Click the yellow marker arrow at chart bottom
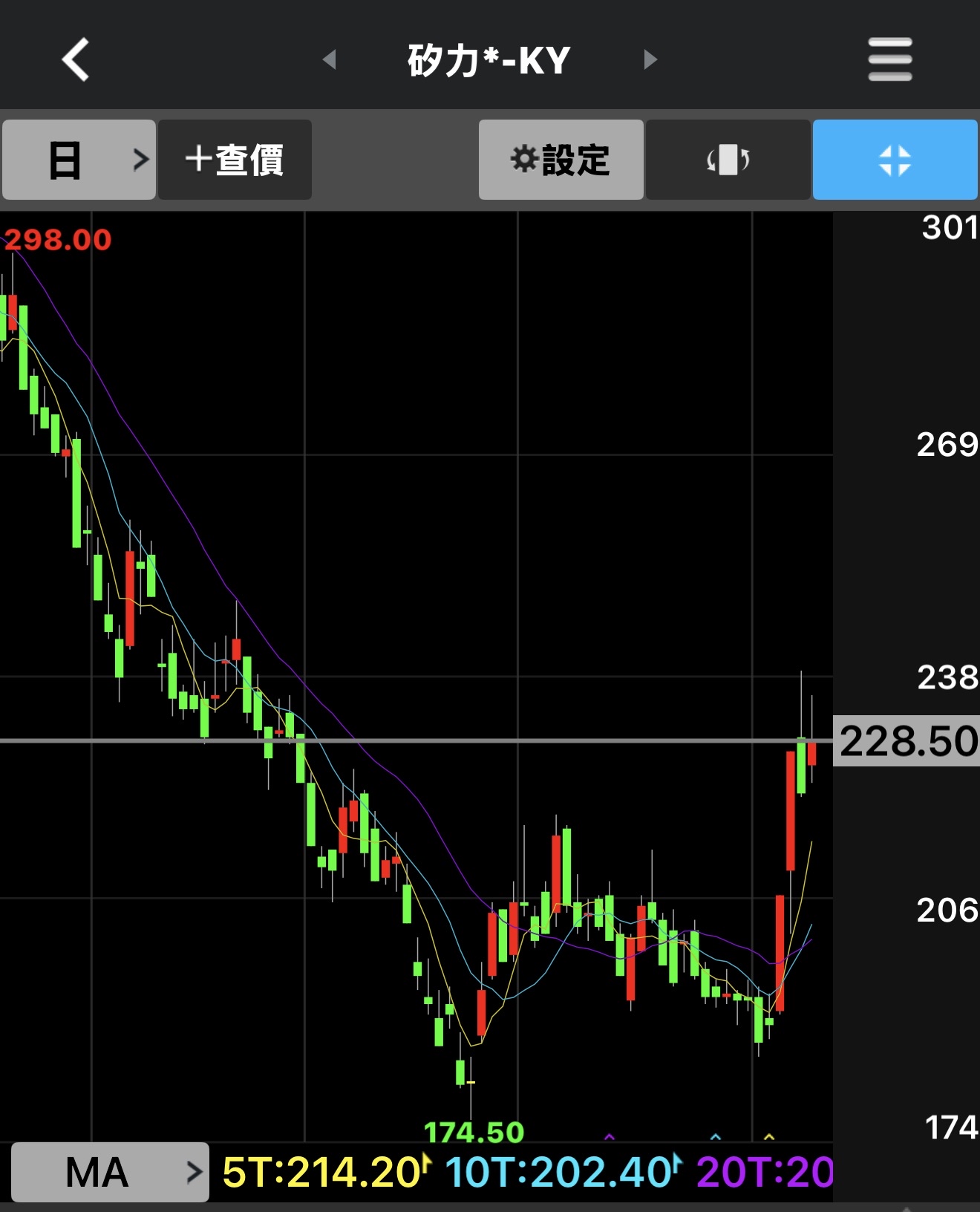The width and height of the screenshot is (980, 1212). click(x=769, y=1136)
